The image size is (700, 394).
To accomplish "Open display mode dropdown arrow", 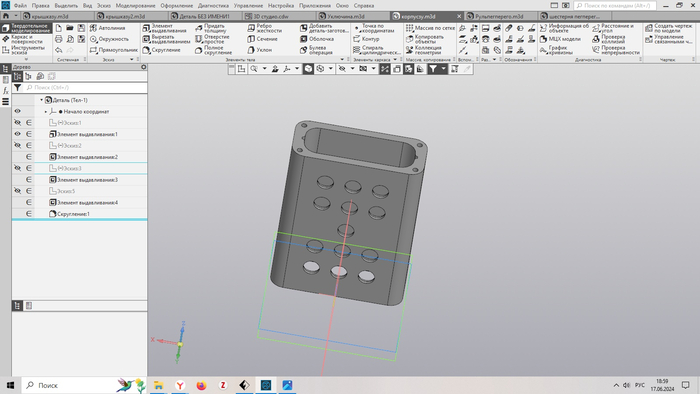I will click(x=330, y=69).
